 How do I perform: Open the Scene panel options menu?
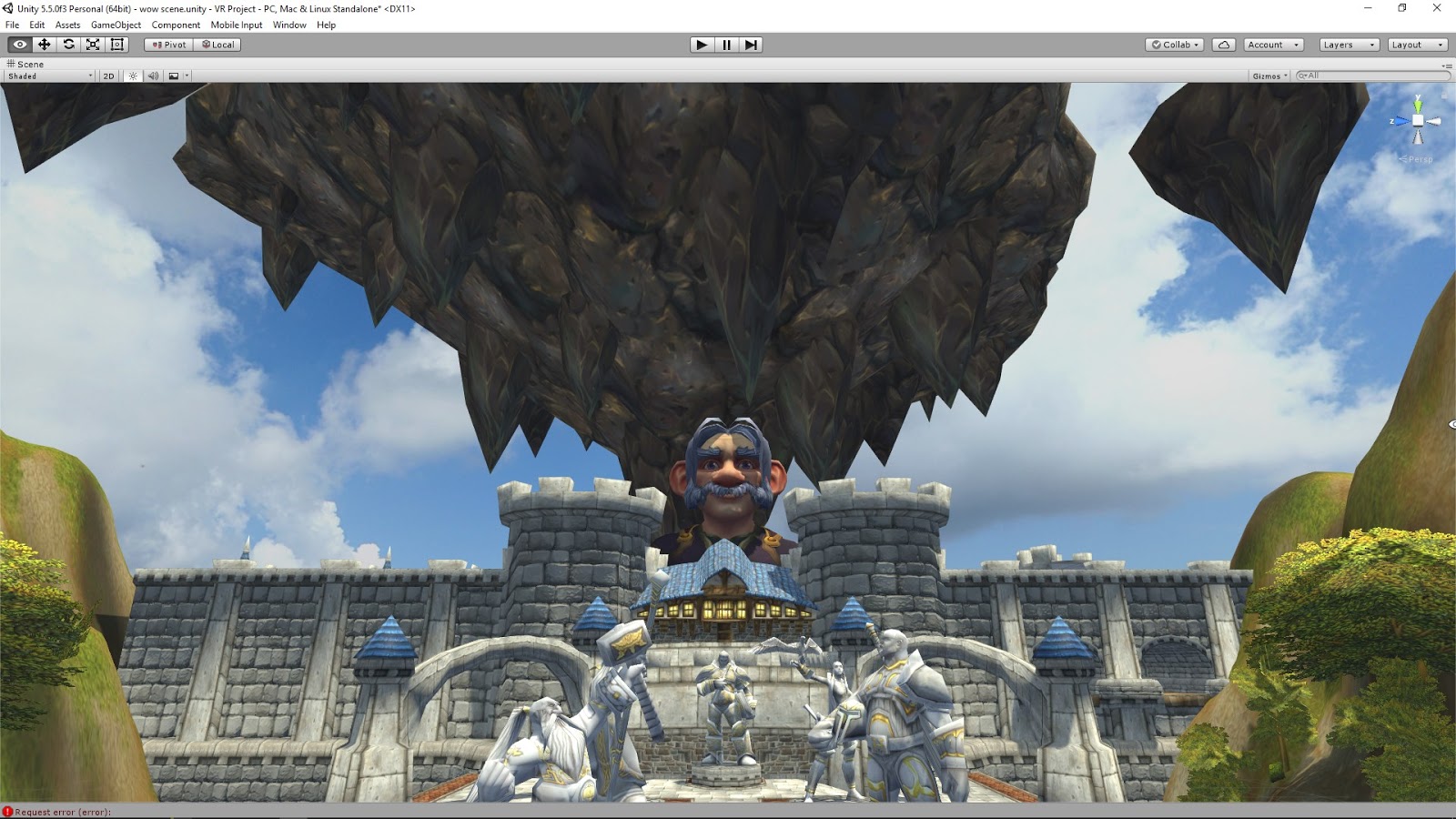point(1446,66)
